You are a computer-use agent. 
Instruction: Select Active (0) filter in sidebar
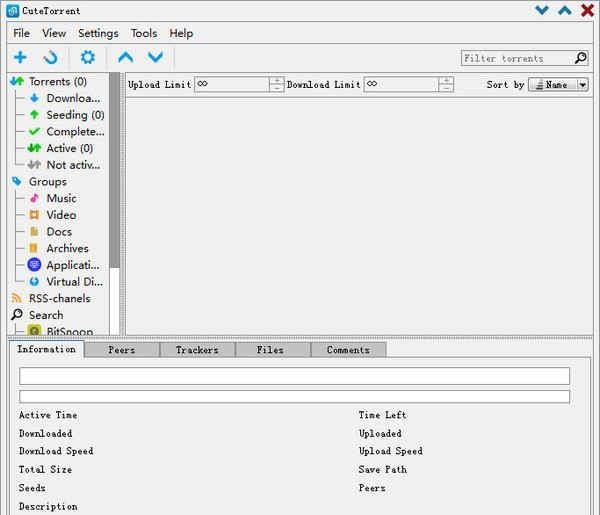(70, 148)
